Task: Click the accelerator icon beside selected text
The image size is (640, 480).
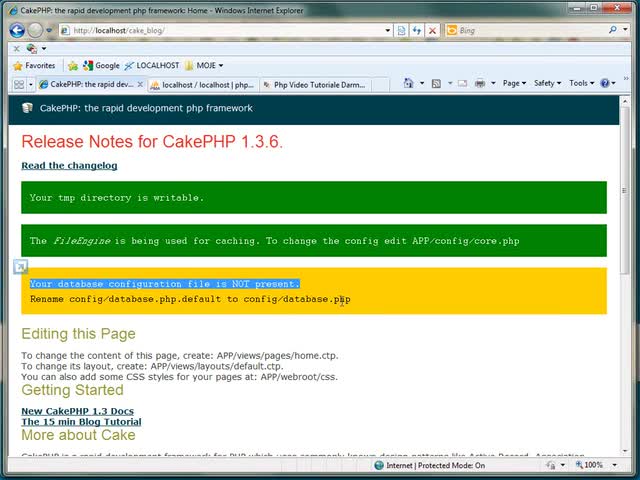Action: pos(20,267)
